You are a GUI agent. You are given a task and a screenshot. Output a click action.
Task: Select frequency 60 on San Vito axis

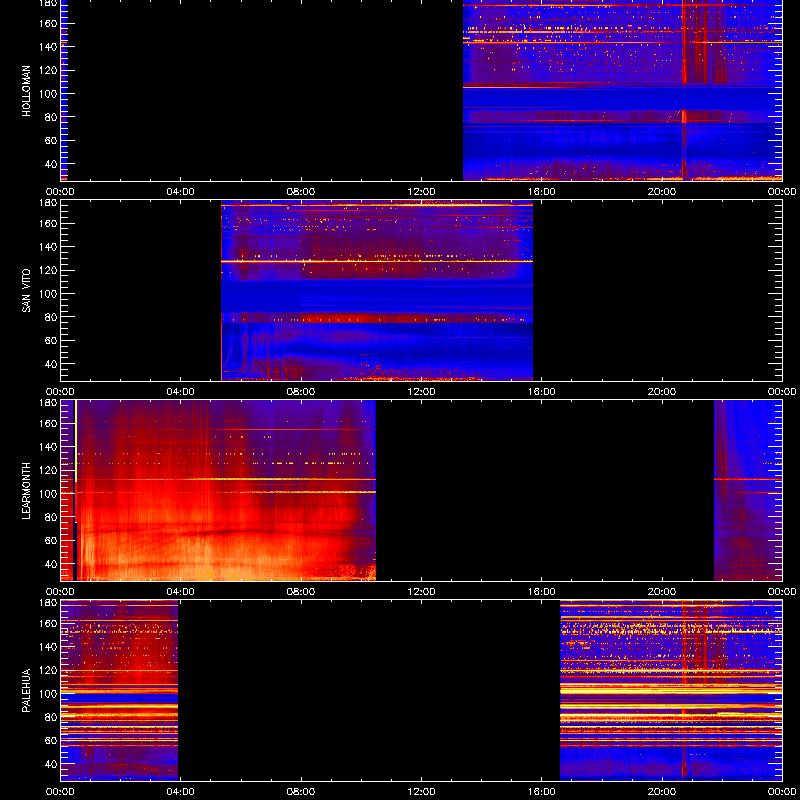52,340
